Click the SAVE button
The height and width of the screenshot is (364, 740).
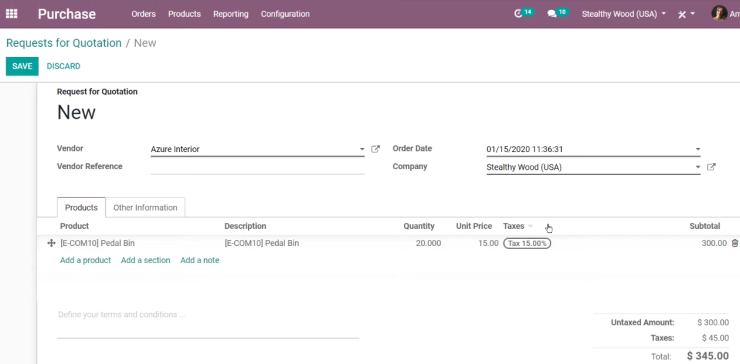point(22,66)
